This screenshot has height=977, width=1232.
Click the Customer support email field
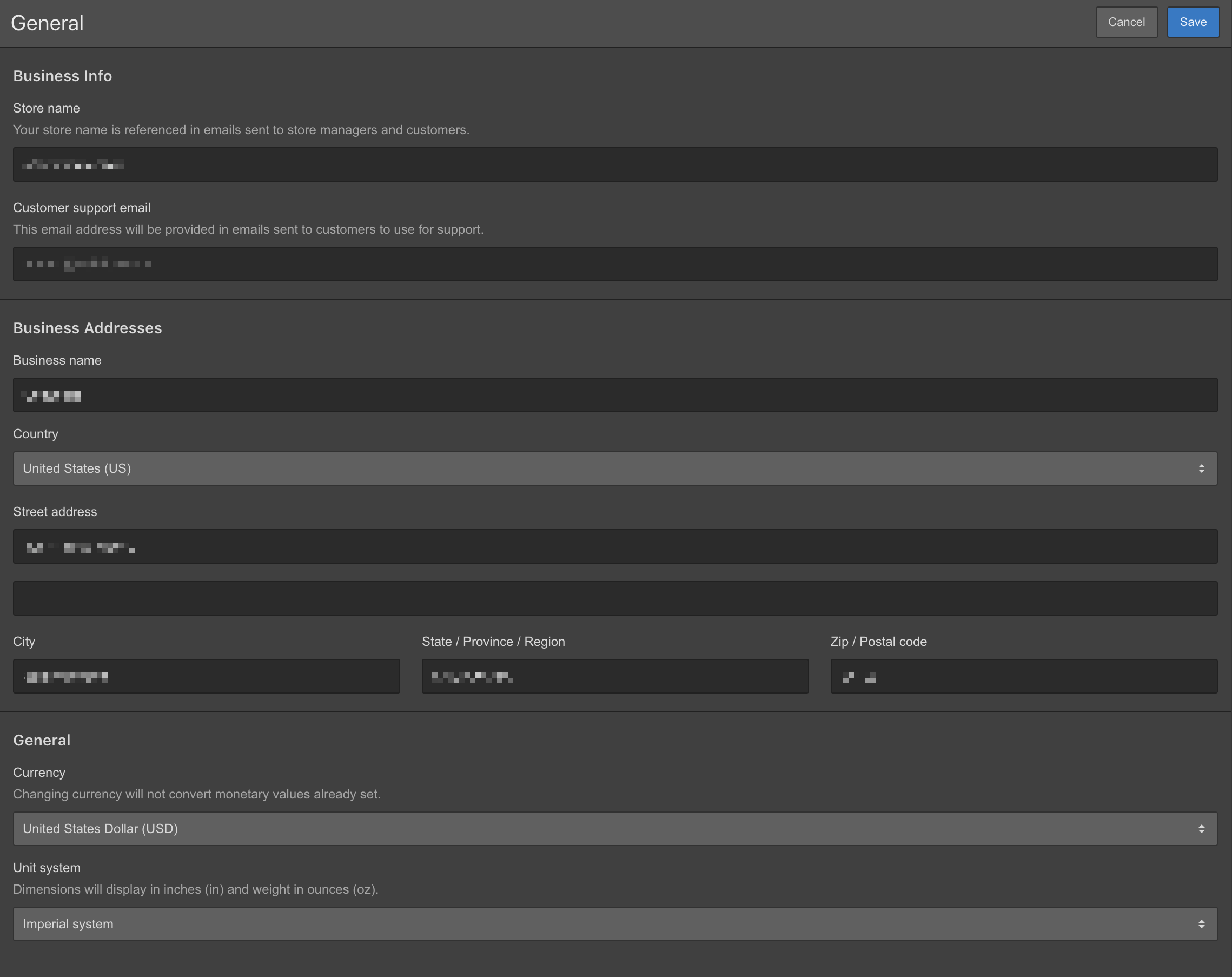pos(616,264)
